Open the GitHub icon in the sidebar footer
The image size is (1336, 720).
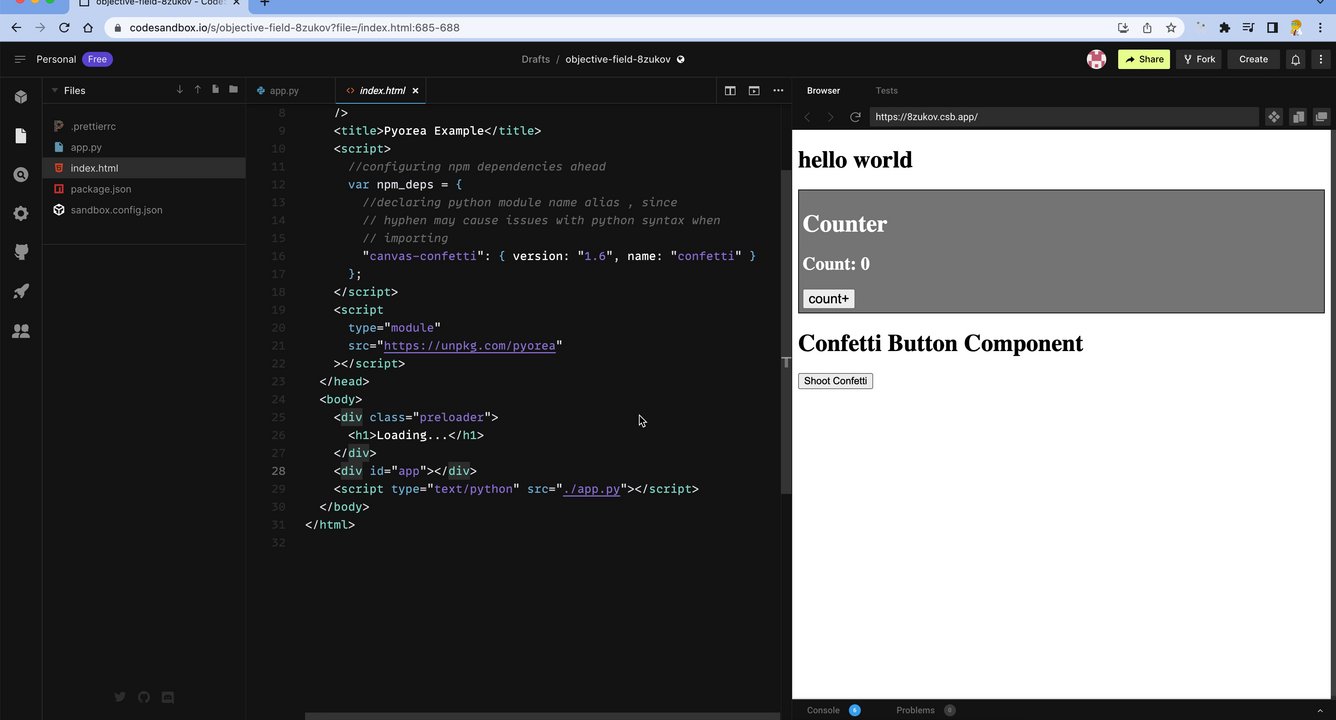pyautogui.click(x=144, y=697)
